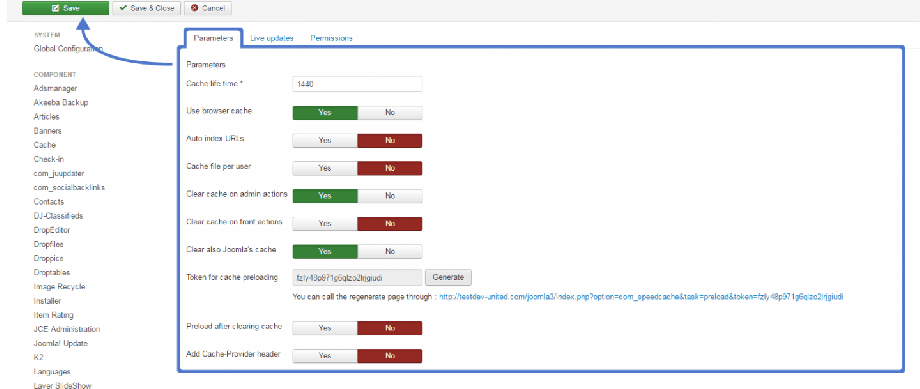Click the red cancel circle icon
The height and width of the screenshot is (389, 920).
pos(194,8)
